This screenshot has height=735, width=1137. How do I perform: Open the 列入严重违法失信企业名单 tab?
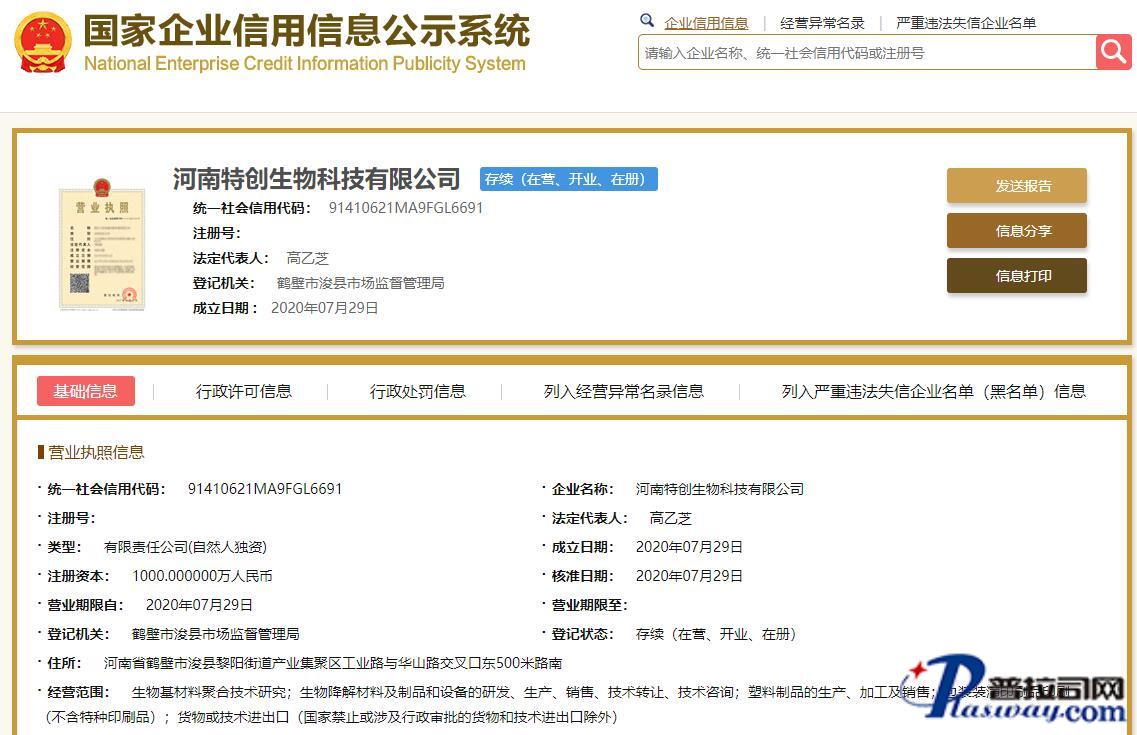click(933, 391)
